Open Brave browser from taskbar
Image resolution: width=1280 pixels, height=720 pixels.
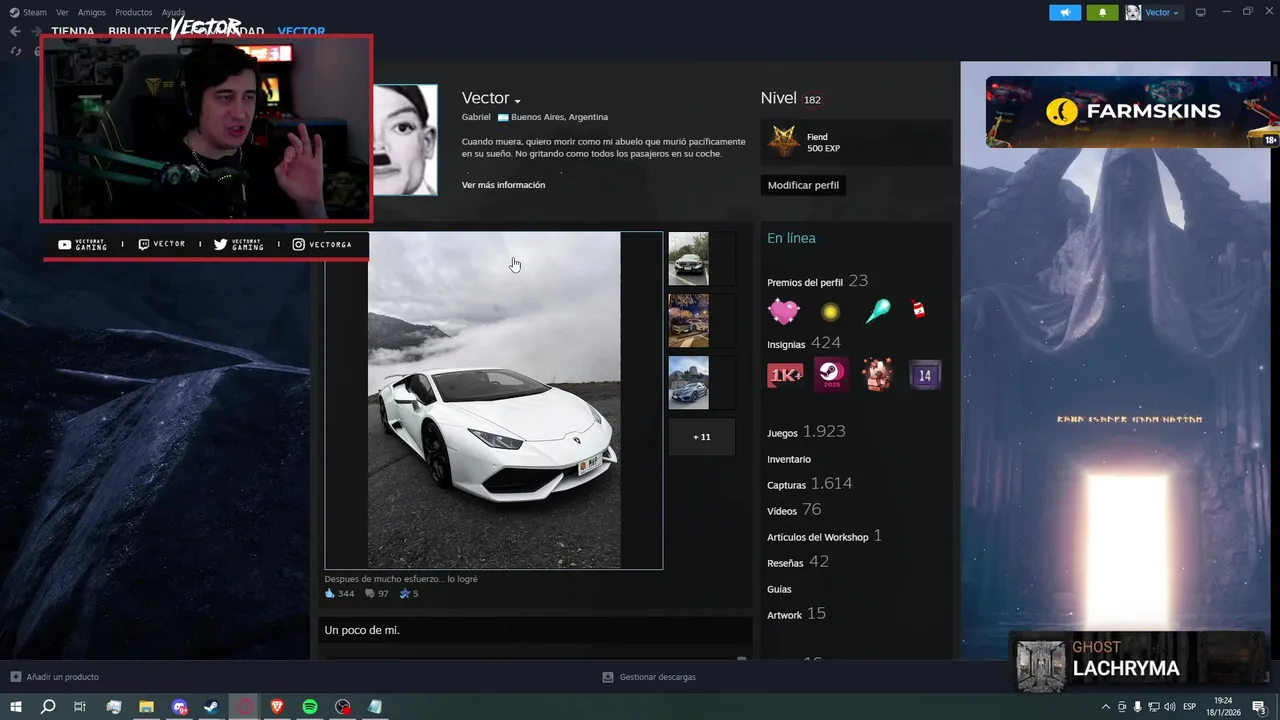(277, 707)
